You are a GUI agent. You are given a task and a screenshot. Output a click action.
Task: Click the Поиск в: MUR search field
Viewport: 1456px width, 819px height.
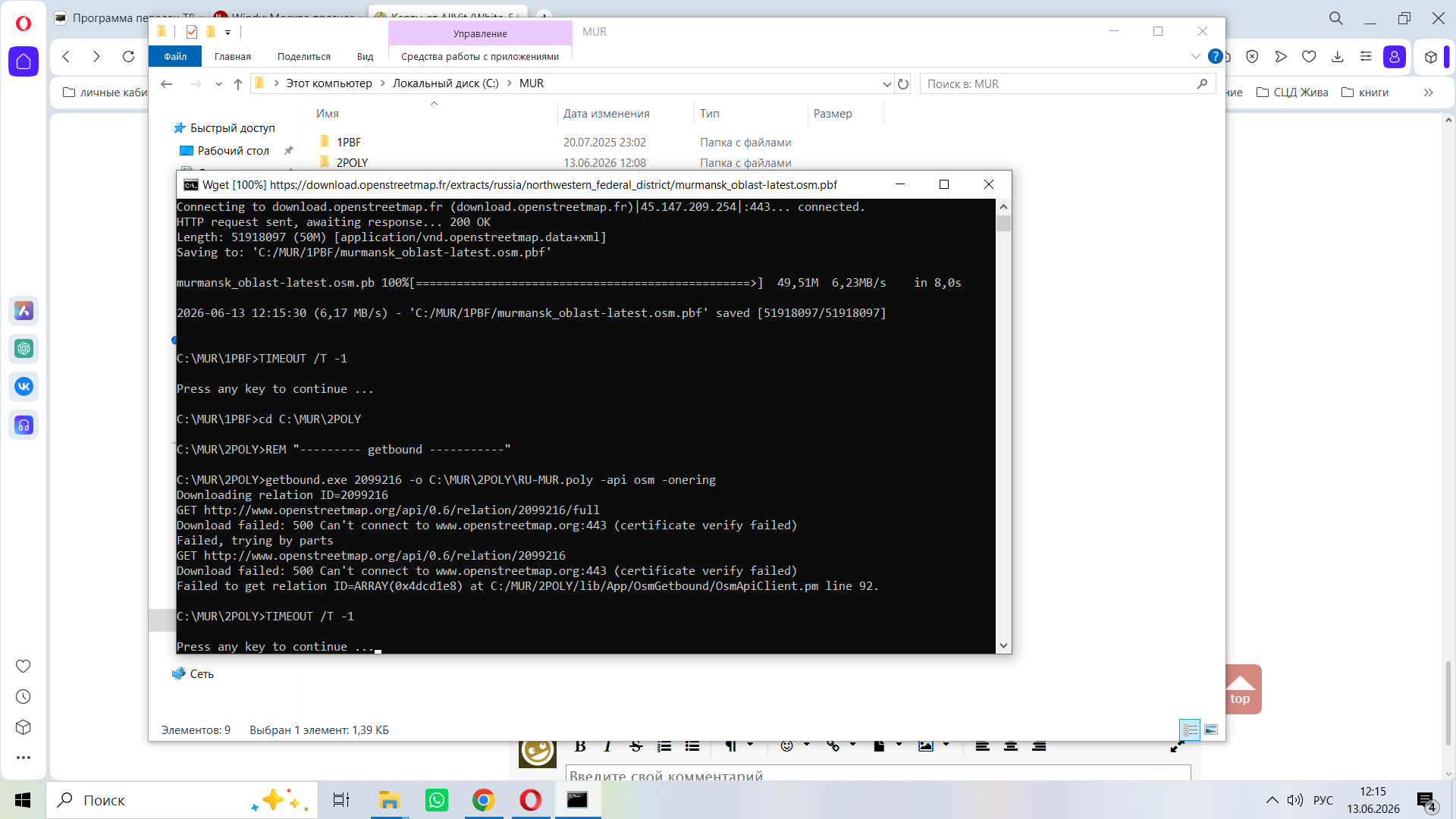pos(1068,83)
